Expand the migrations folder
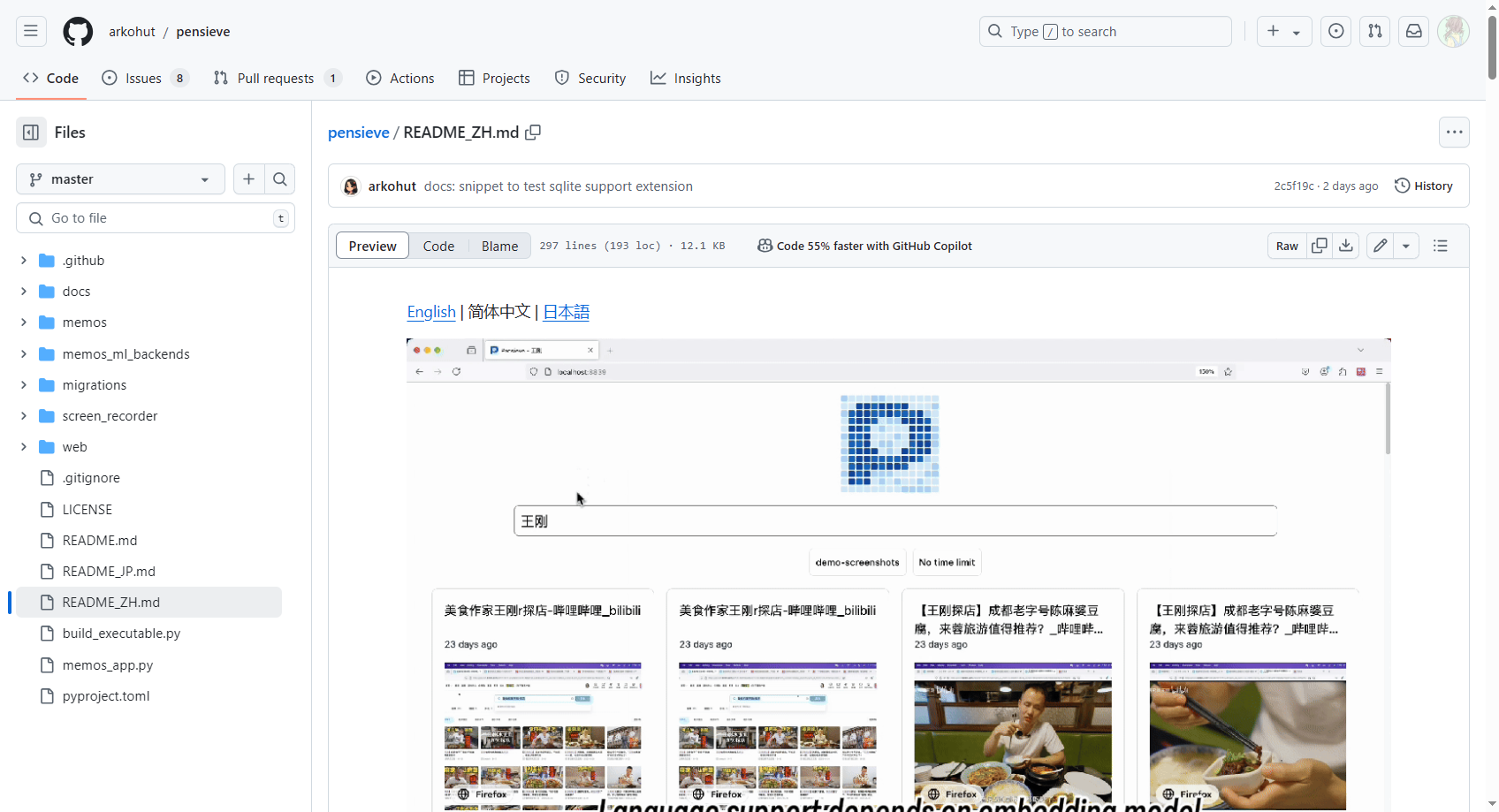 tap(24, 385)
